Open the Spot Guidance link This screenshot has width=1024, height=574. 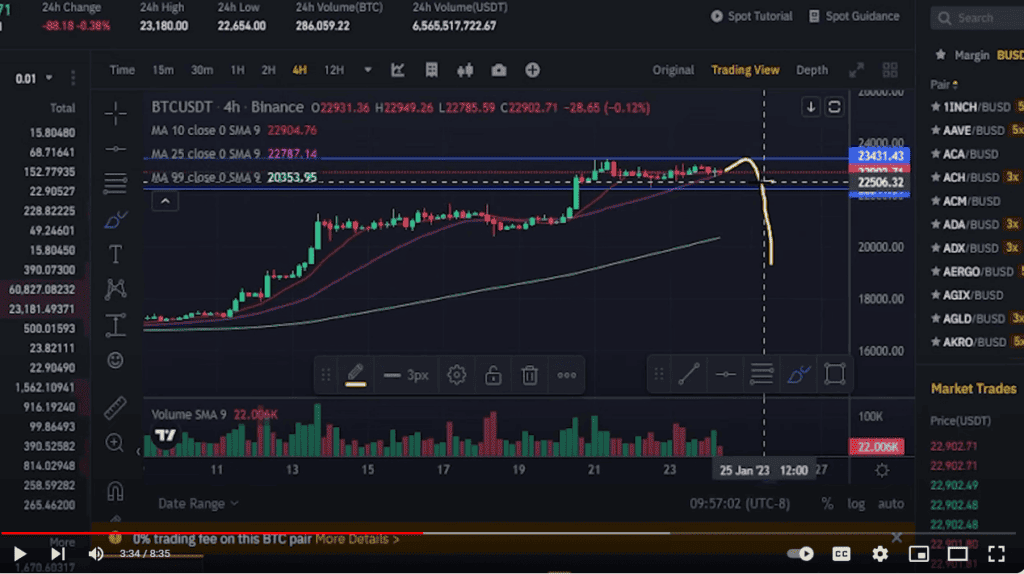(854, 16)
